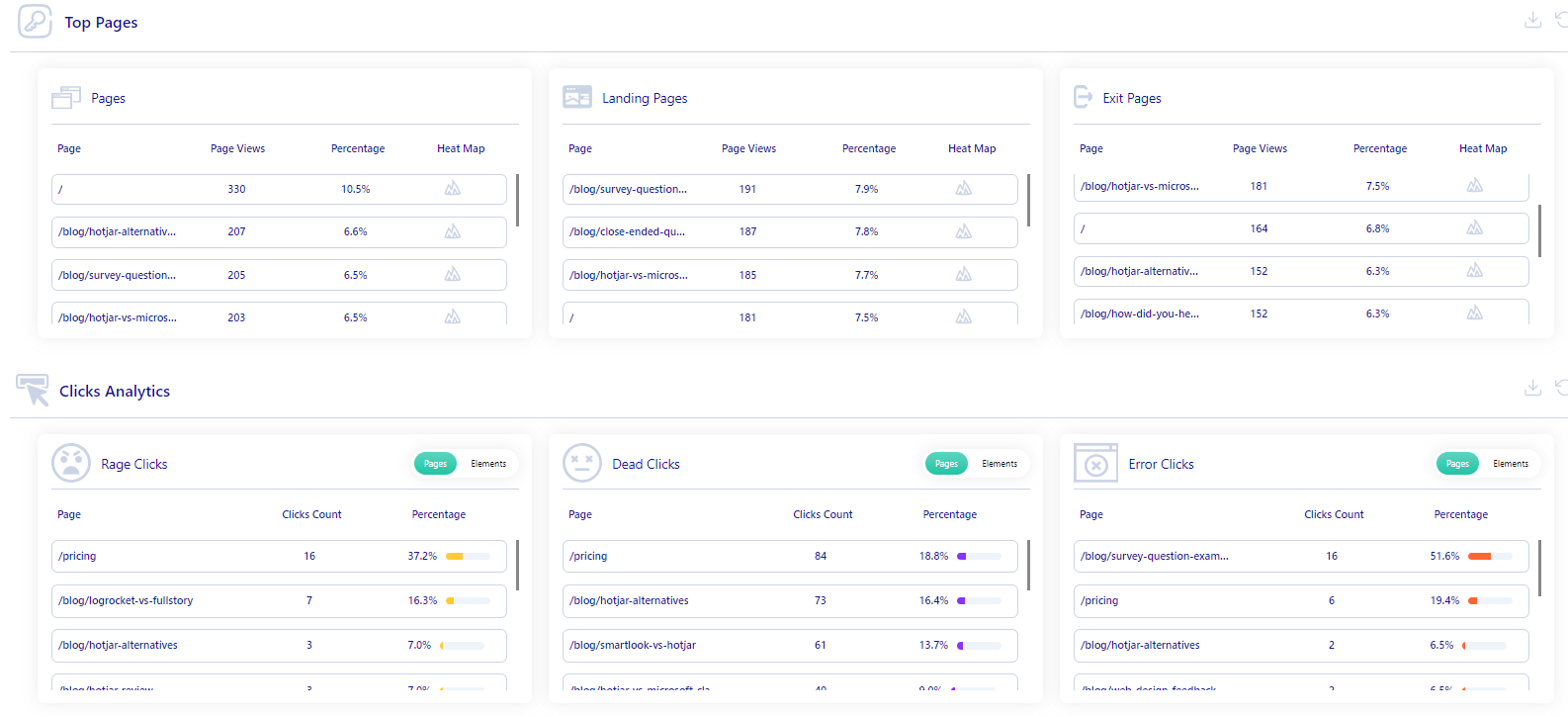
Task: Download the Clicks Analytics report
Action: 1532,388
